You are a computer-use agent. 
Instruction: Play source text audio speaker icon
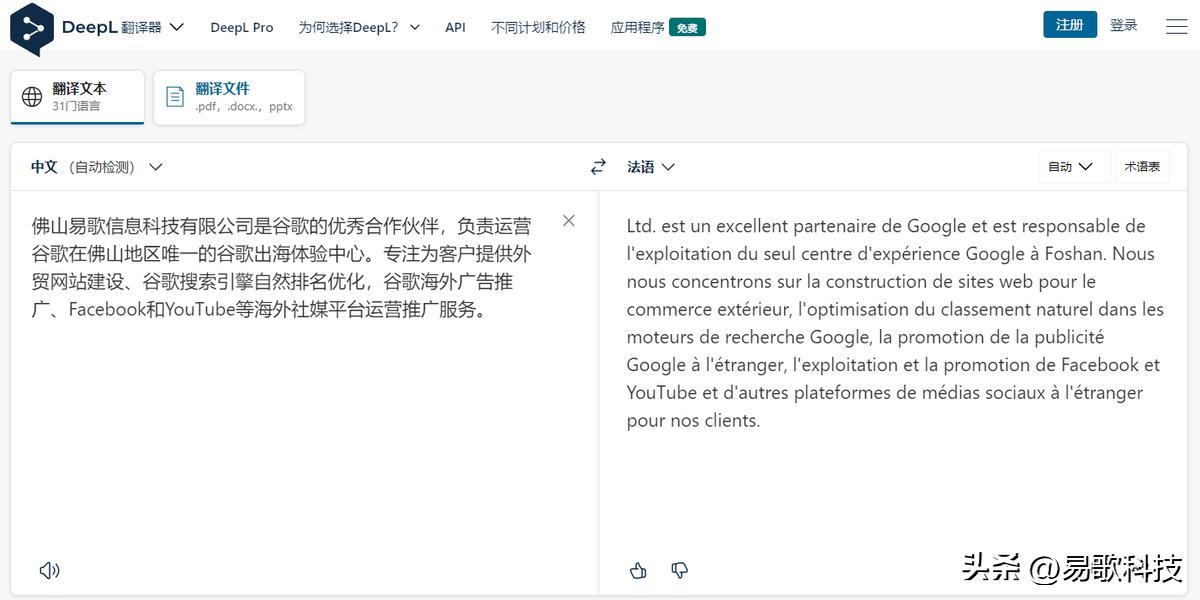49,570
